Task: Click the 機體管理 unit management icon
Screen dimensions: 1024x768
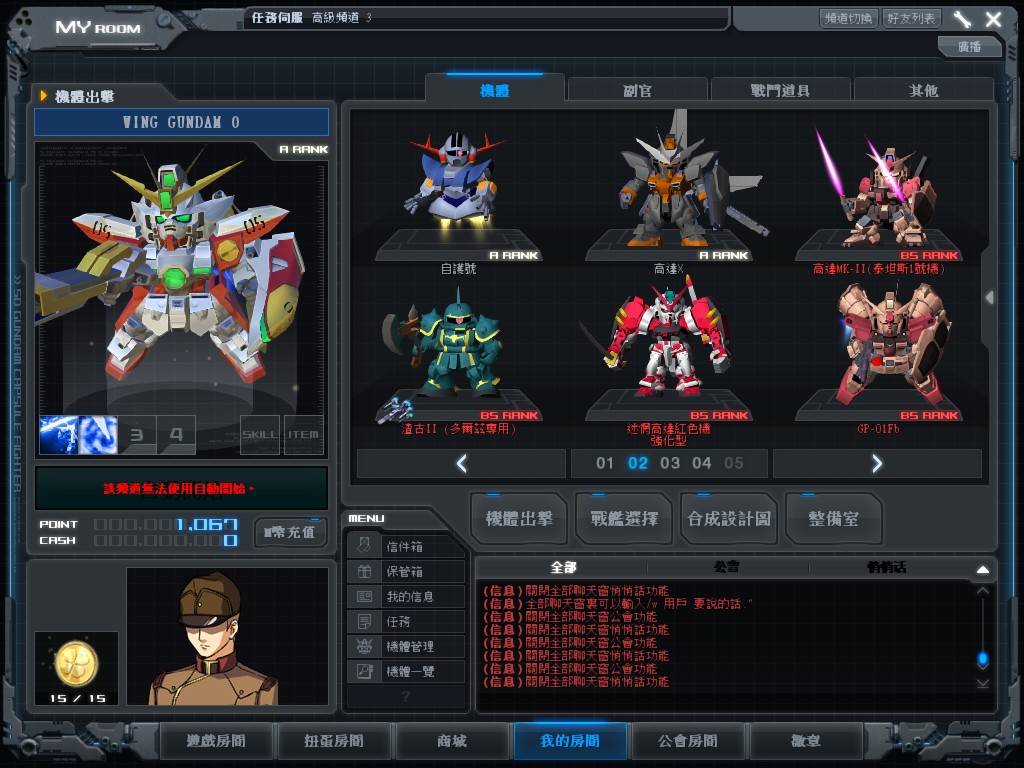Action: pos(364,646)
